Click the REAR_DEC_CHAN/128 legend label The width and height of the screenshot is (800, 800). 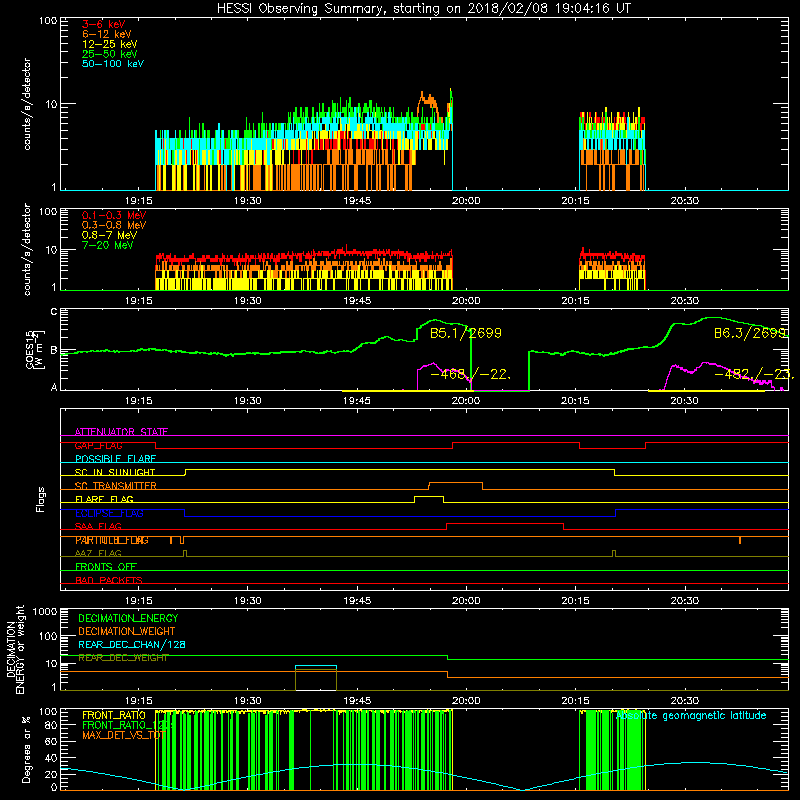click(132, 644)
